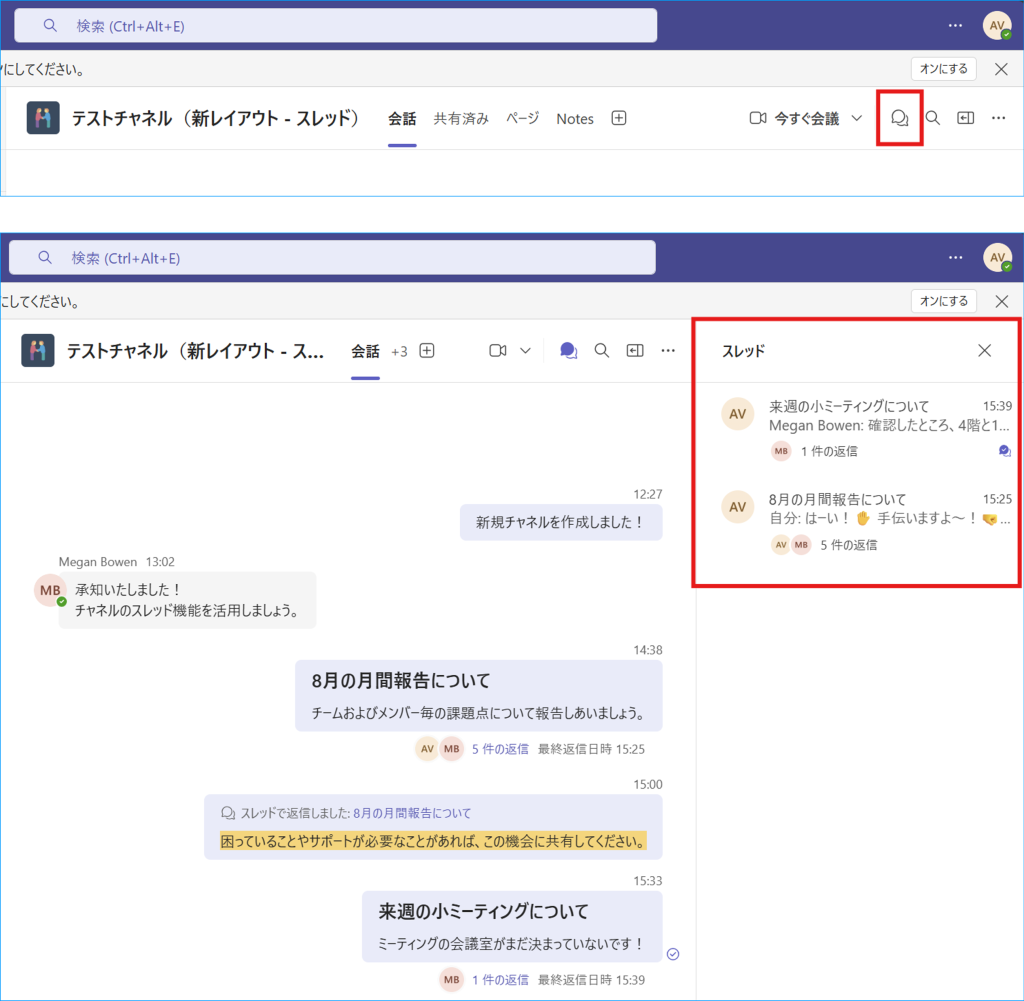Click search icon in upper channel header

pos(933,118)
